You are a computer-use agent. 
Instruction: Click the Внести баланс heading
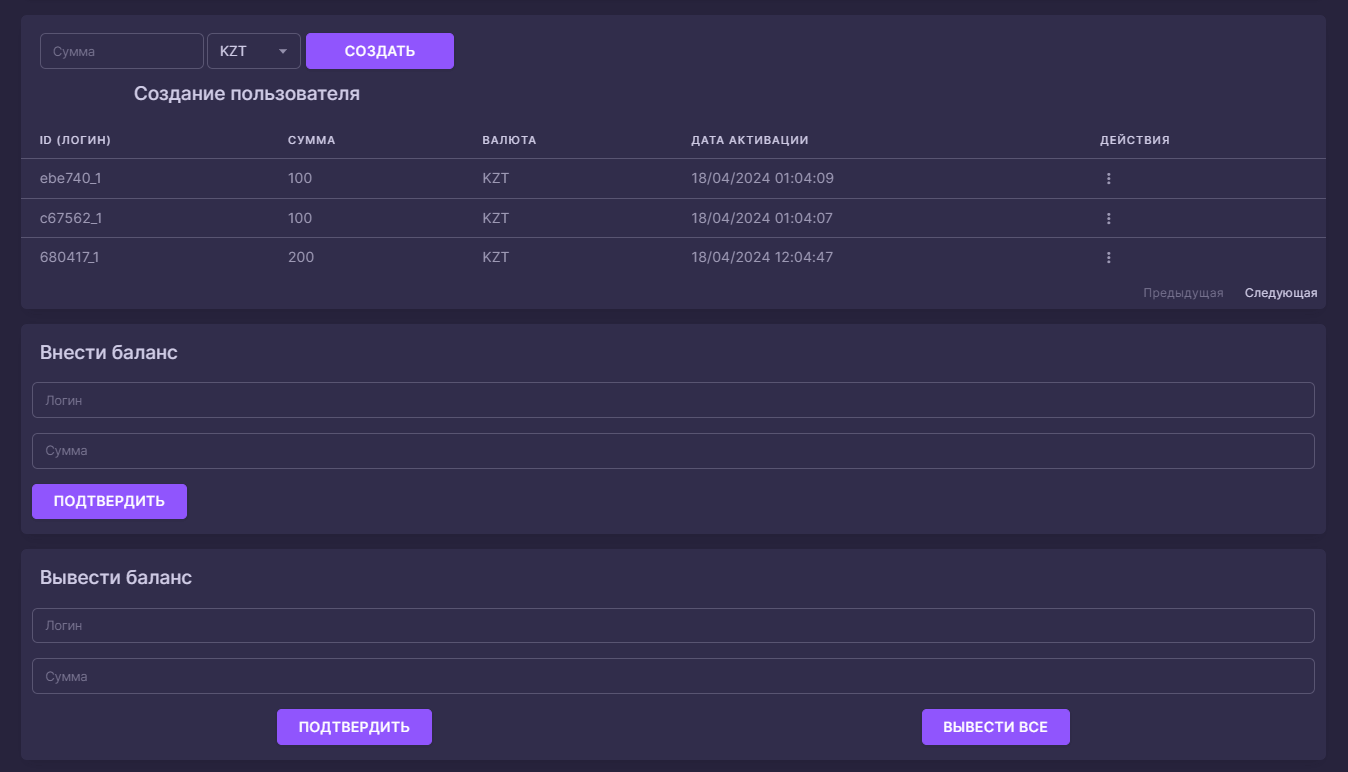click(109, 352)
